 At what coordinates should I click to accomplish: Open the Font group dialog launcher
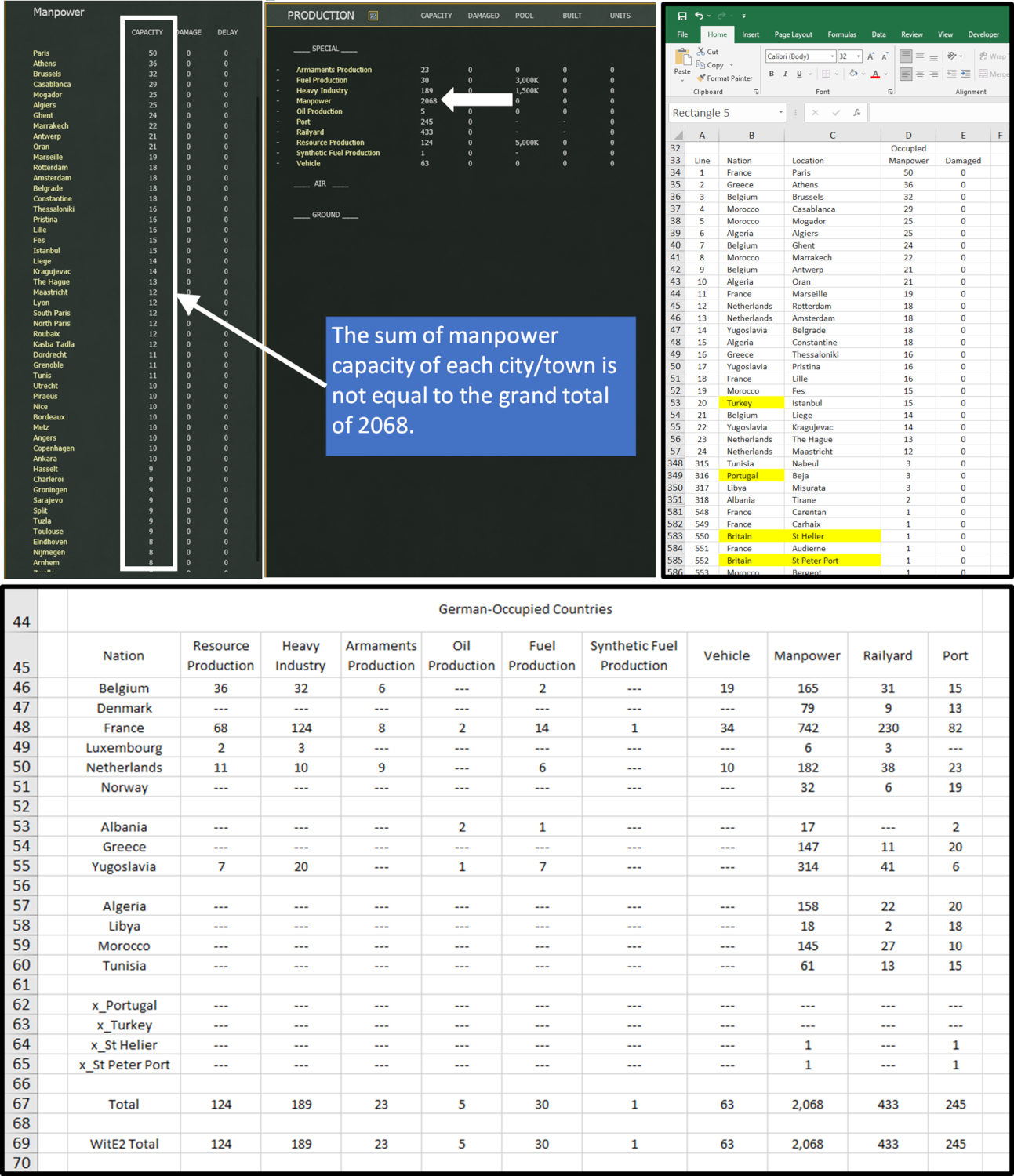(x=890, y=92)
